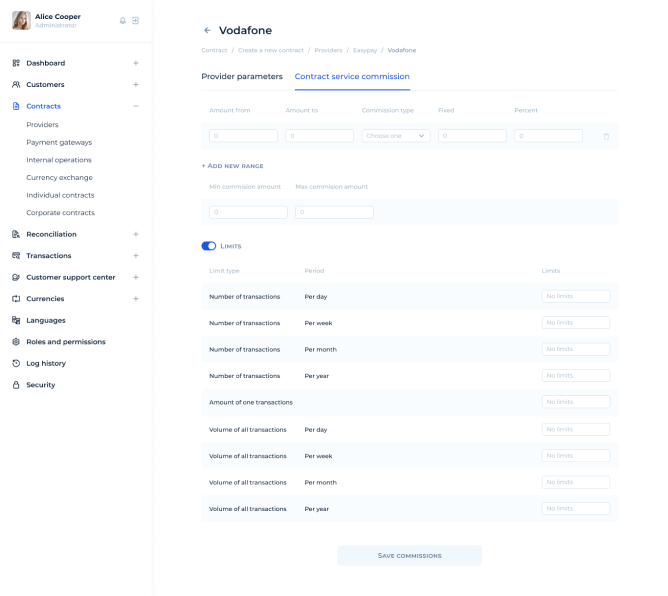Viewport: 668px width, 596px height.
Task: Open Log history in sidebar
Action: 46,363
